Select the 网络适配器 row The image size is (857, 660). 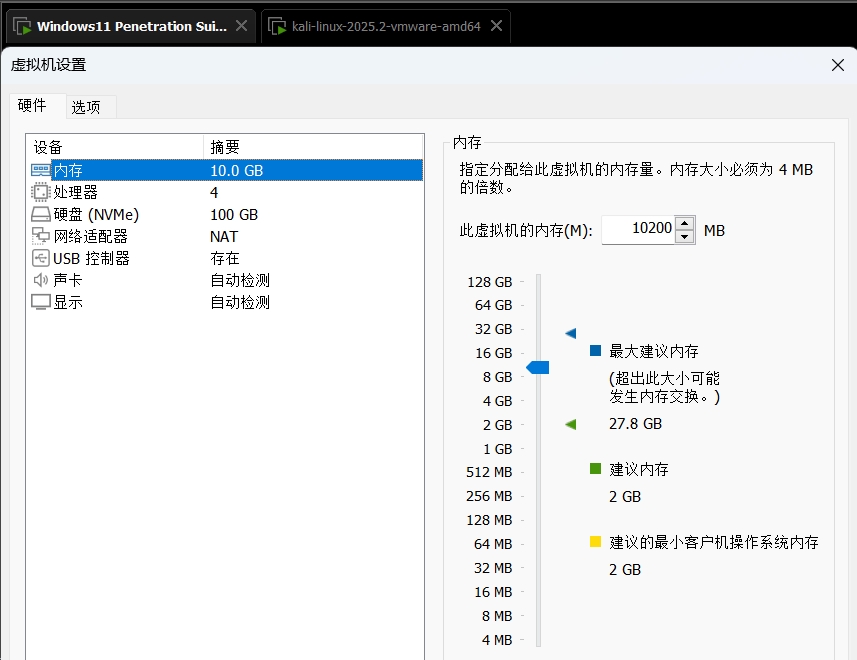click(226, 236)
